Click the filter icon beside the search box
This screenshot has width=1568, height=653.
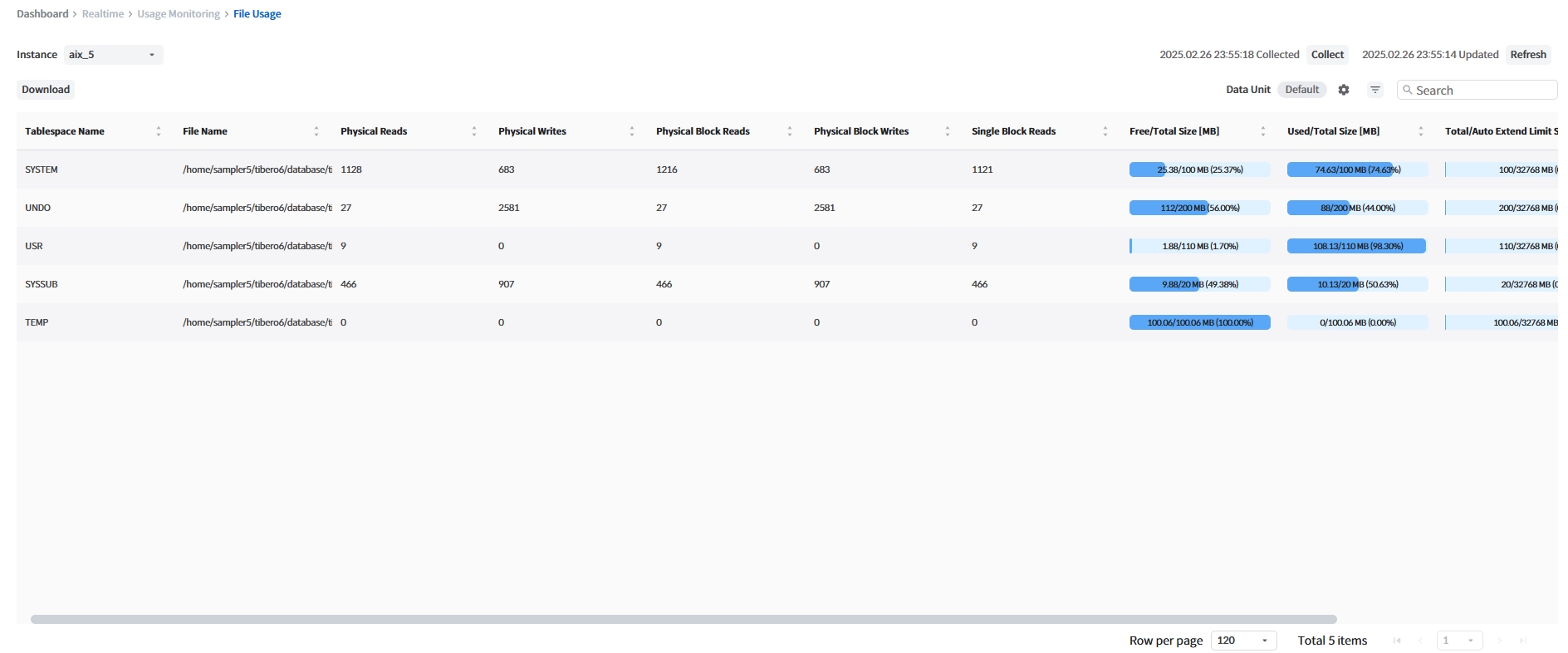1375,90
